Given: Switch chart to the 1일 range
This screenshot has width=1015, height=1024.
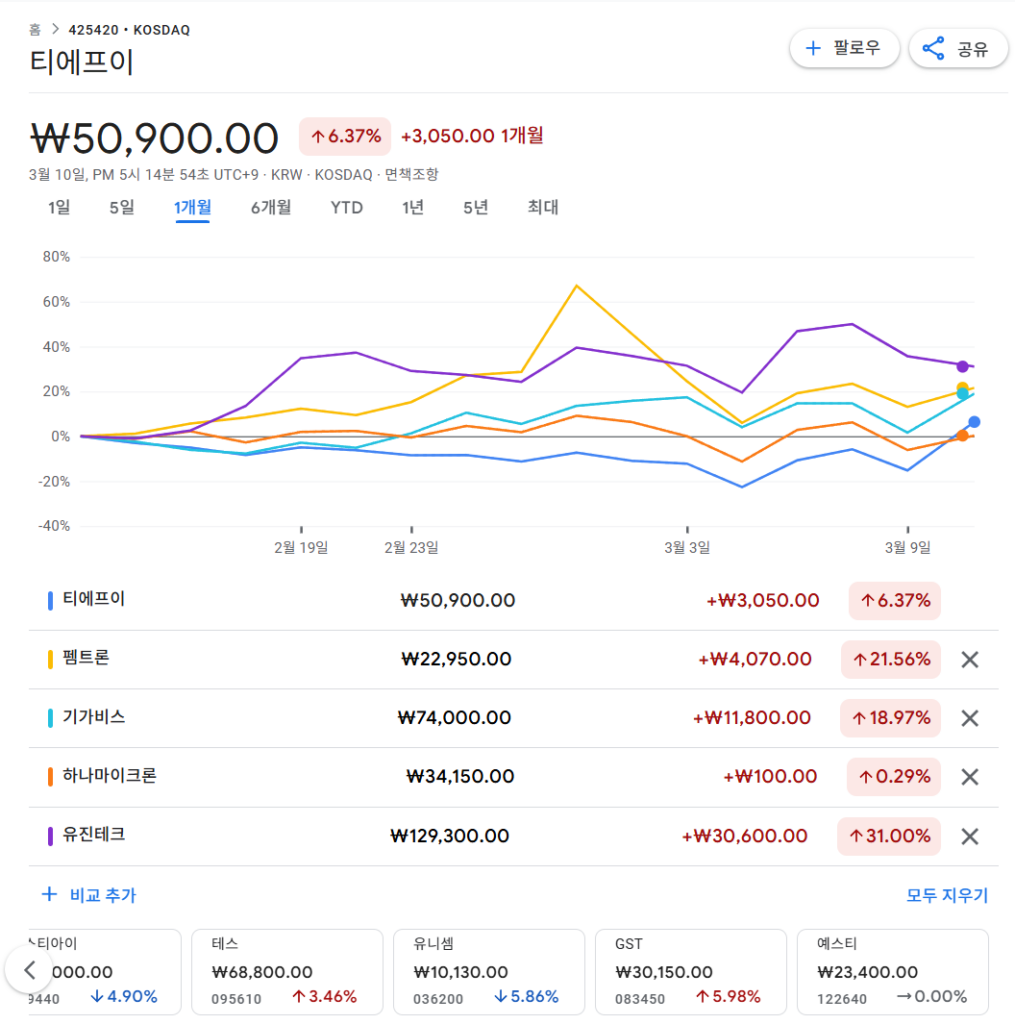Looking at the screenshot, I should click(59, 208).
